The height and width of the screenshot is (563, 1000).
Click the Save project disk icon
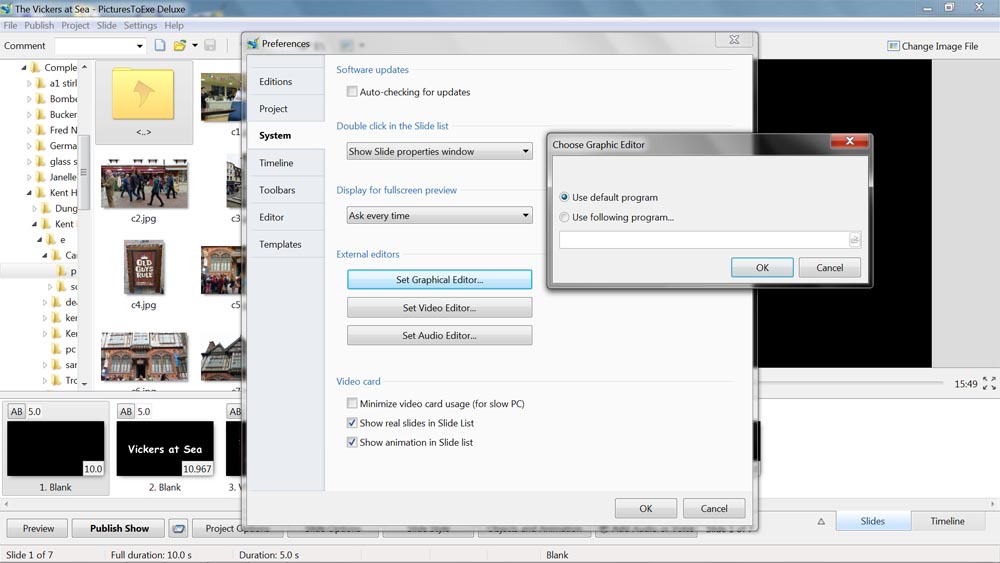click(x=210, y=45)
